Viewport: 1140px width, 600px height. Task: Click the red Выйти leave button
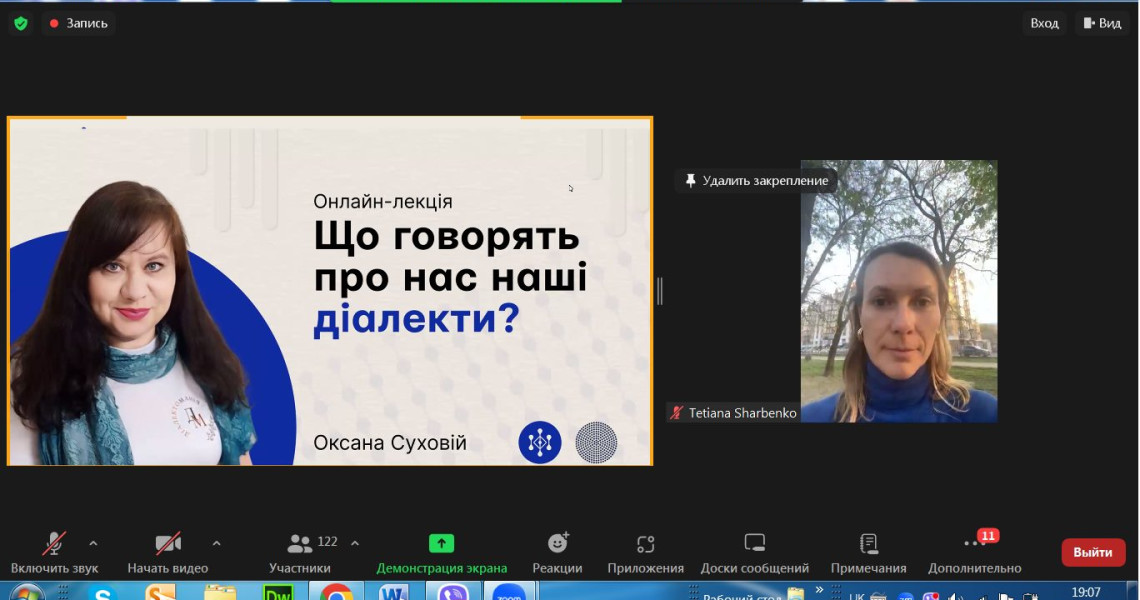(x=1093, y=553)
